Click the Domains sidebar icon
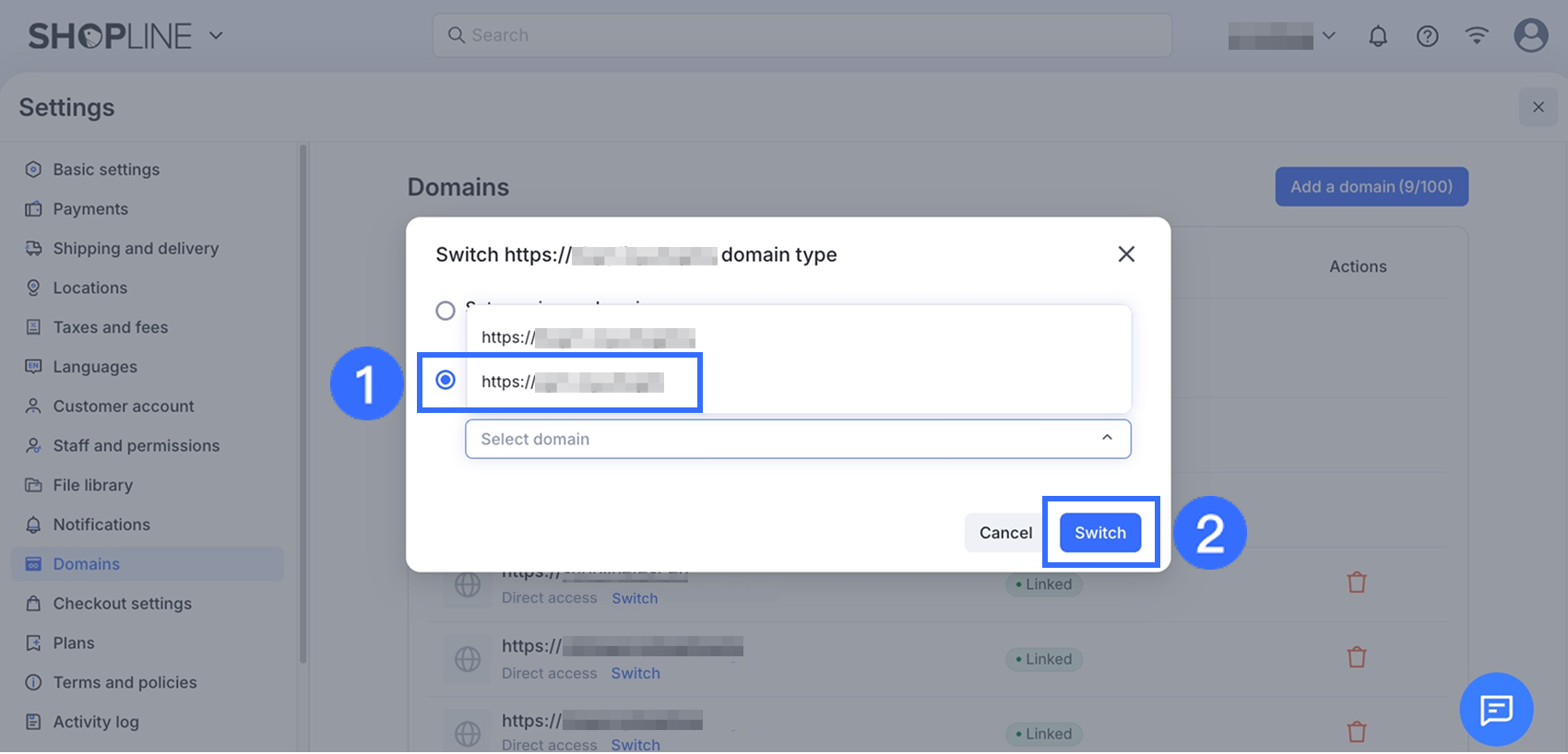The width and height of the screenshot is (1568, 754). [33, 564]
